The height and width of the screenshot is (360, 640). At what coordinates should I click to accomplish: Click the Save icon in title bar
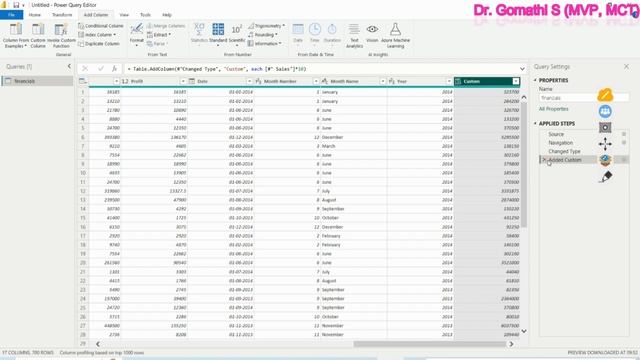click(x=16, y=5)
